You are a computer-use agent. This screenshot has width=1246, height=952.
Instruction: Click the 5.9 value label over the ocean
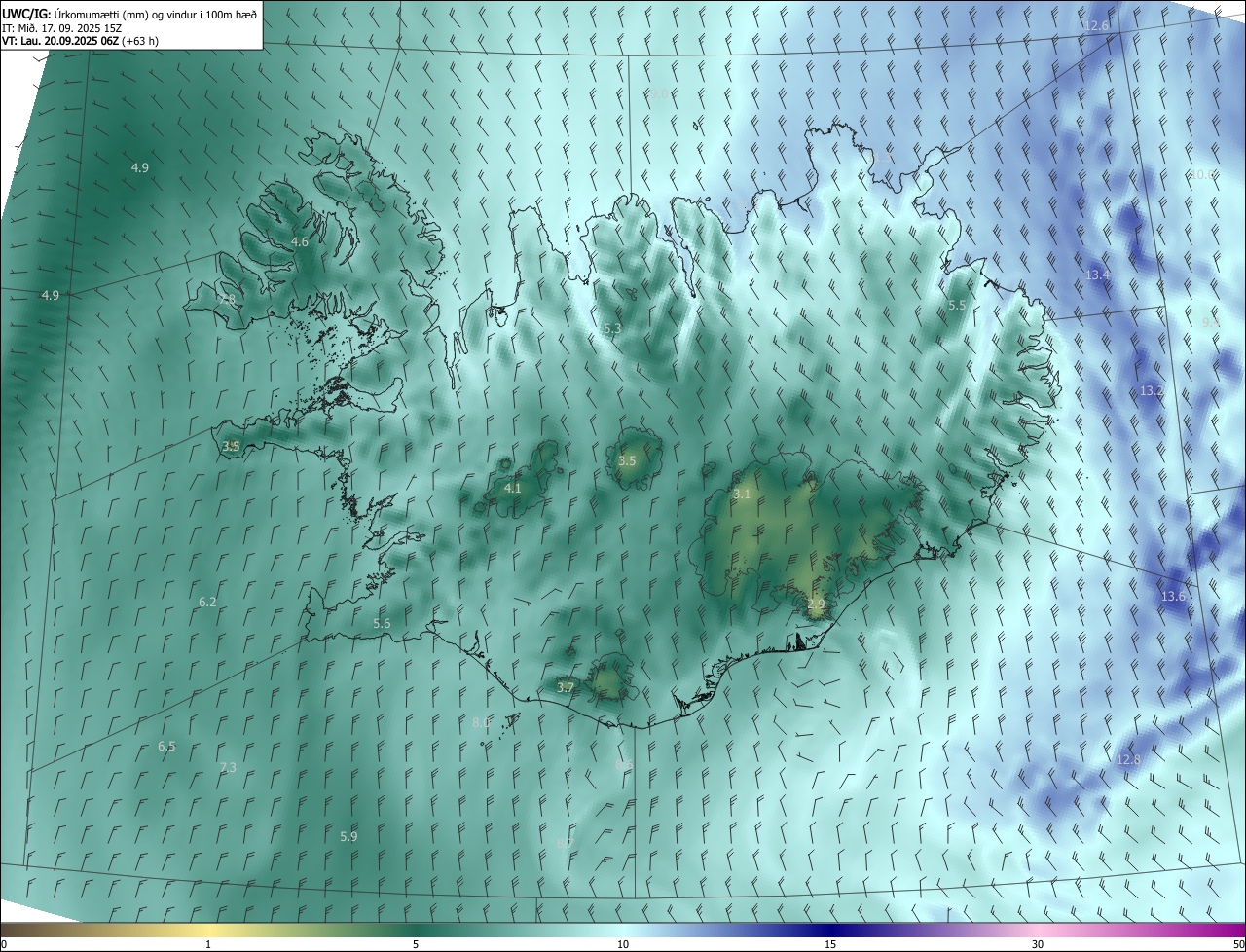348,835
